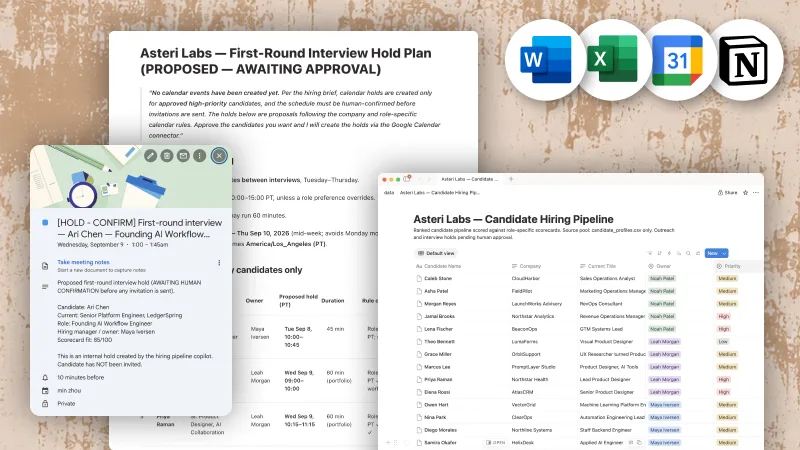The image size is (800, 450).
Task: Click the Hold Plan document title heading
Action: pyautogui.click(x=286, y=61)
